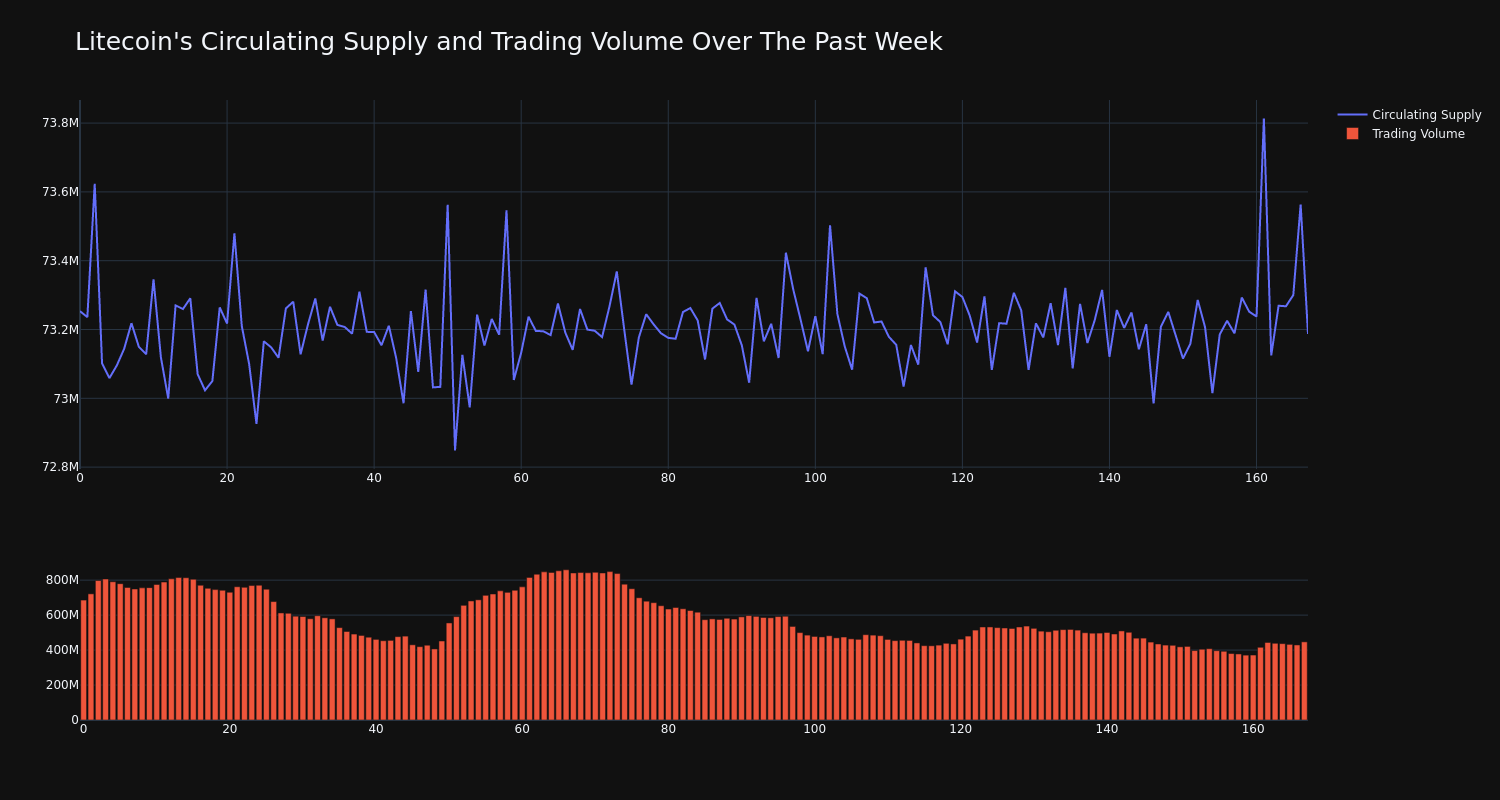Image resolution: width=1500 pixels, height=800 pixels.
Task: Click the 100 x-axis tick on supply chart
Action: 815,478
